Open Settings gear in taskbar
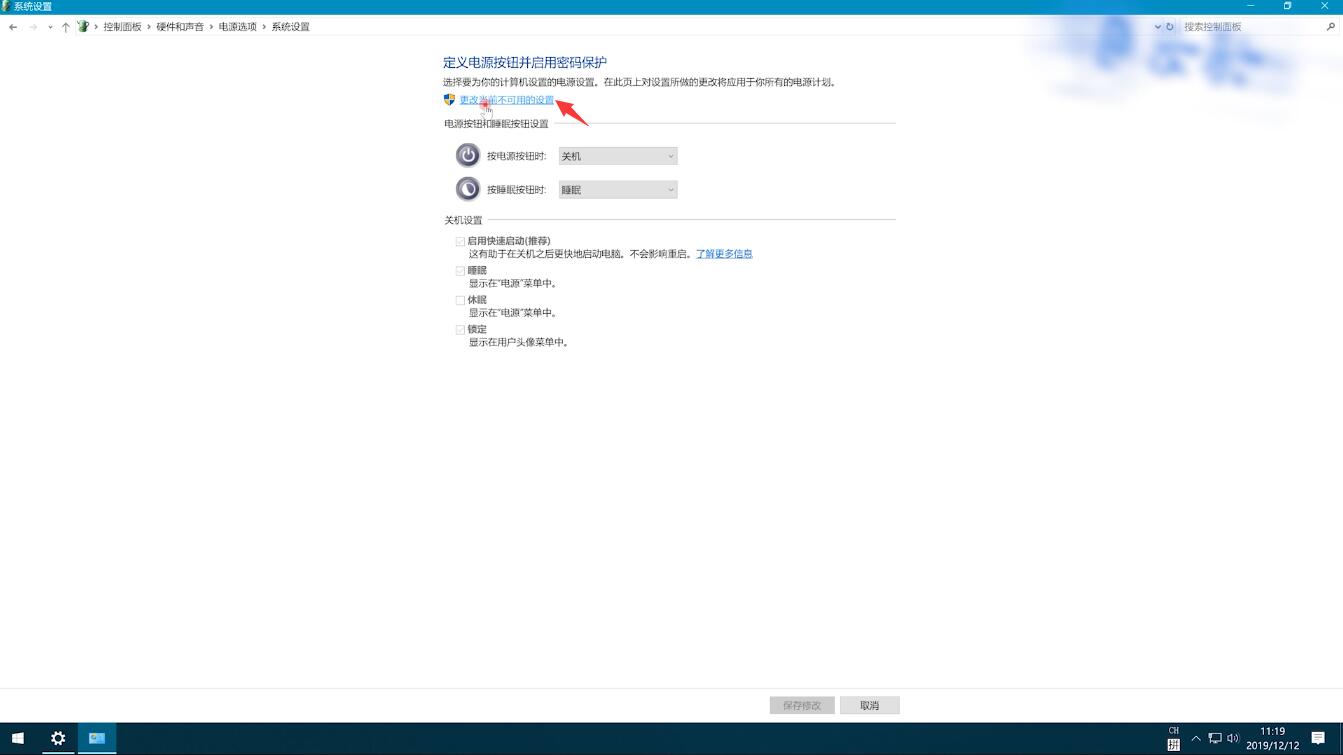The image size is (1343, 755). (x=58, y=738)
